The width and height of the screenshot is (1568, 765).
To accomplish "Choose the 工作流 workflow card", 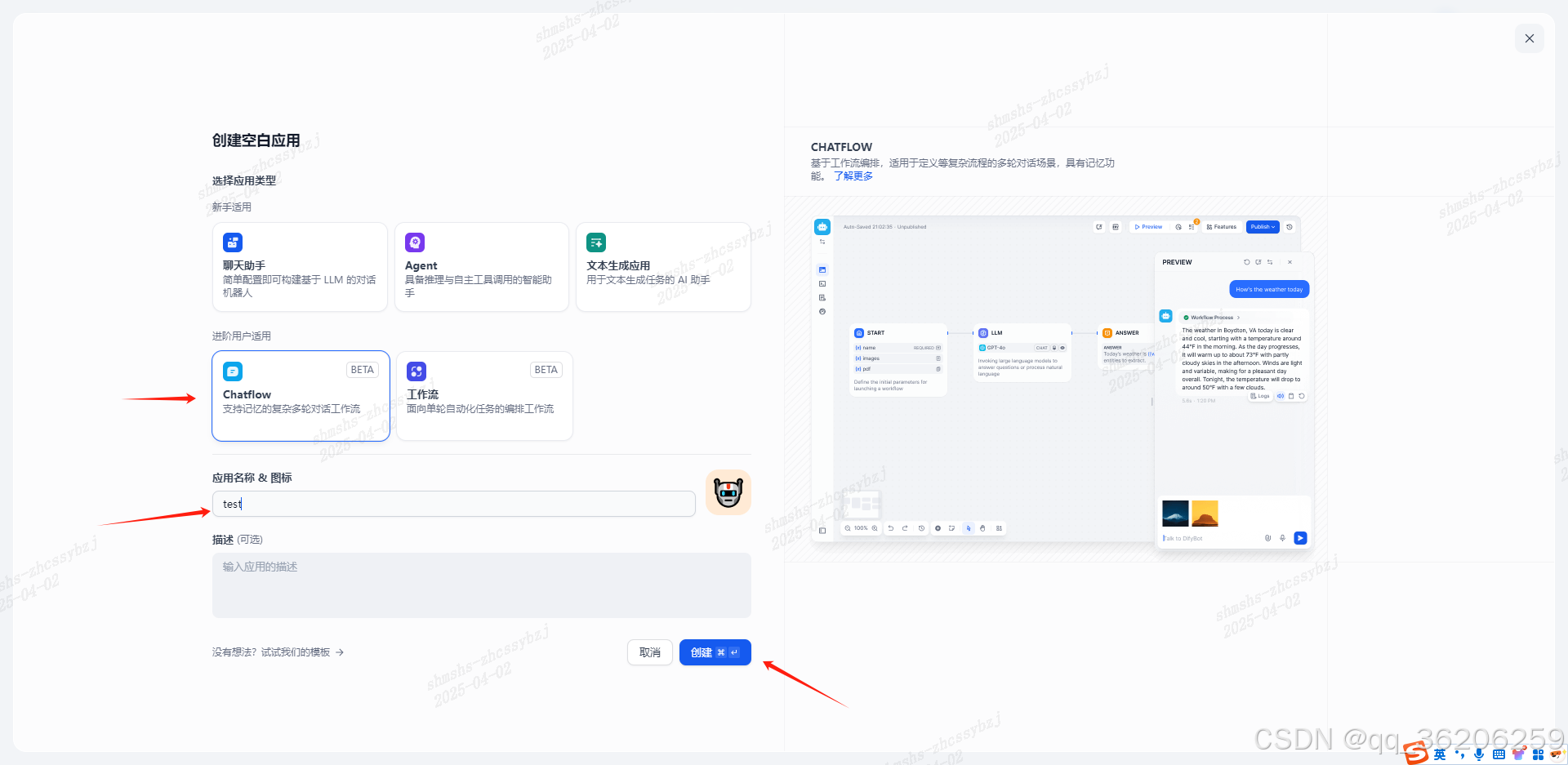I will [x=484, y=396].
